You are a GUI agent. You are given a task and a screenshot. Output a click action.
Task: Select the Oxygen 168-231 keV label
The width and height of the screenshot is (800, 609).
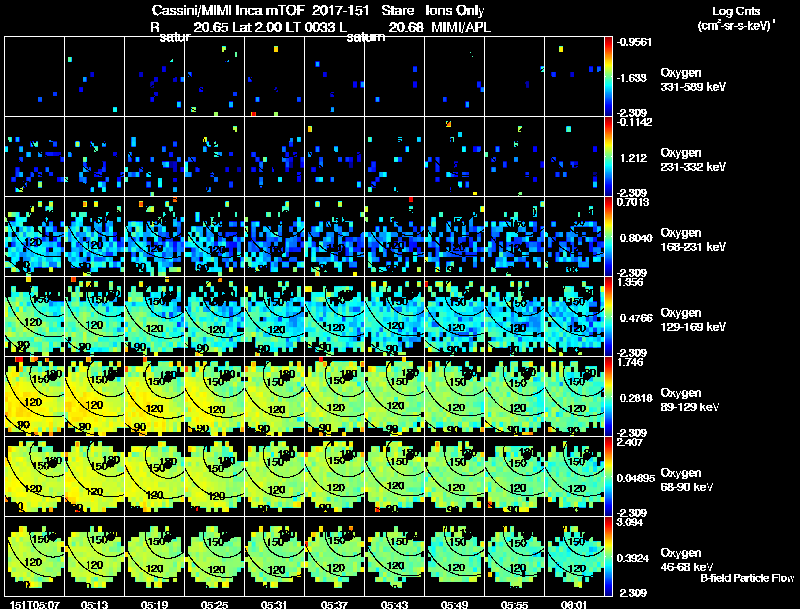(x=693, y=240)
